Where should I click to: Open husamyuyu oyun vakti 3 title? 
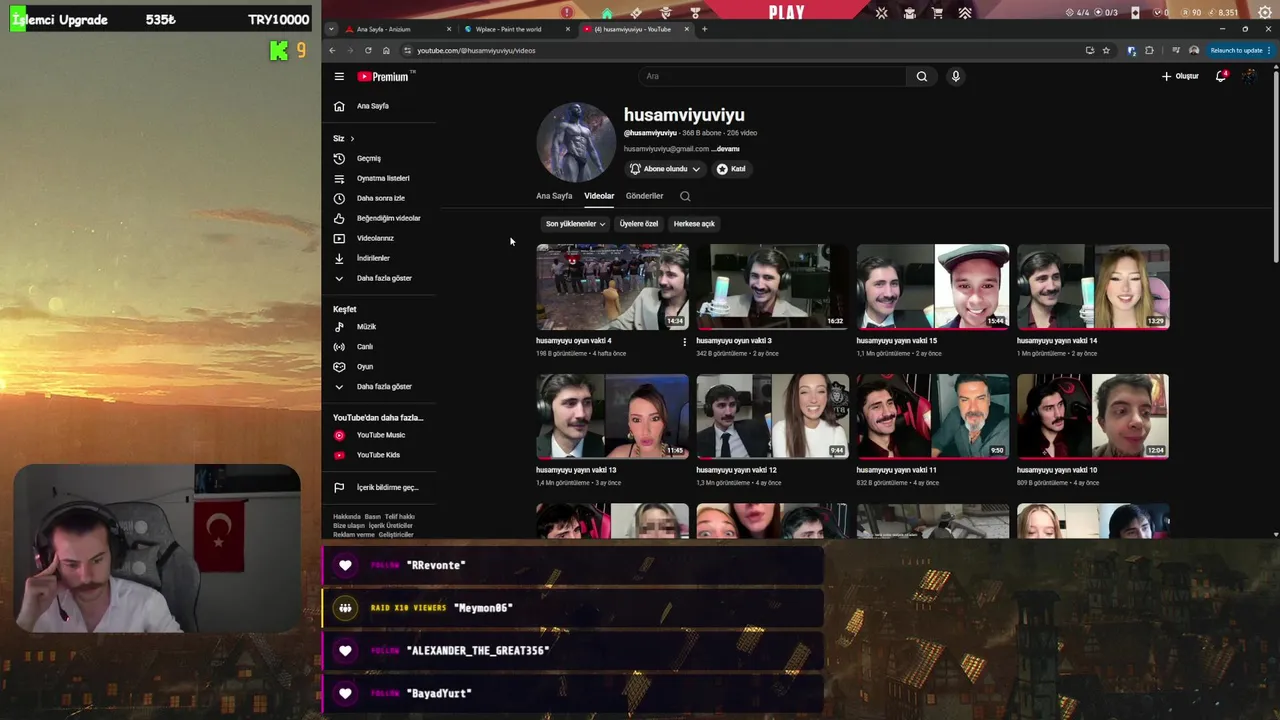click(734, 341)
